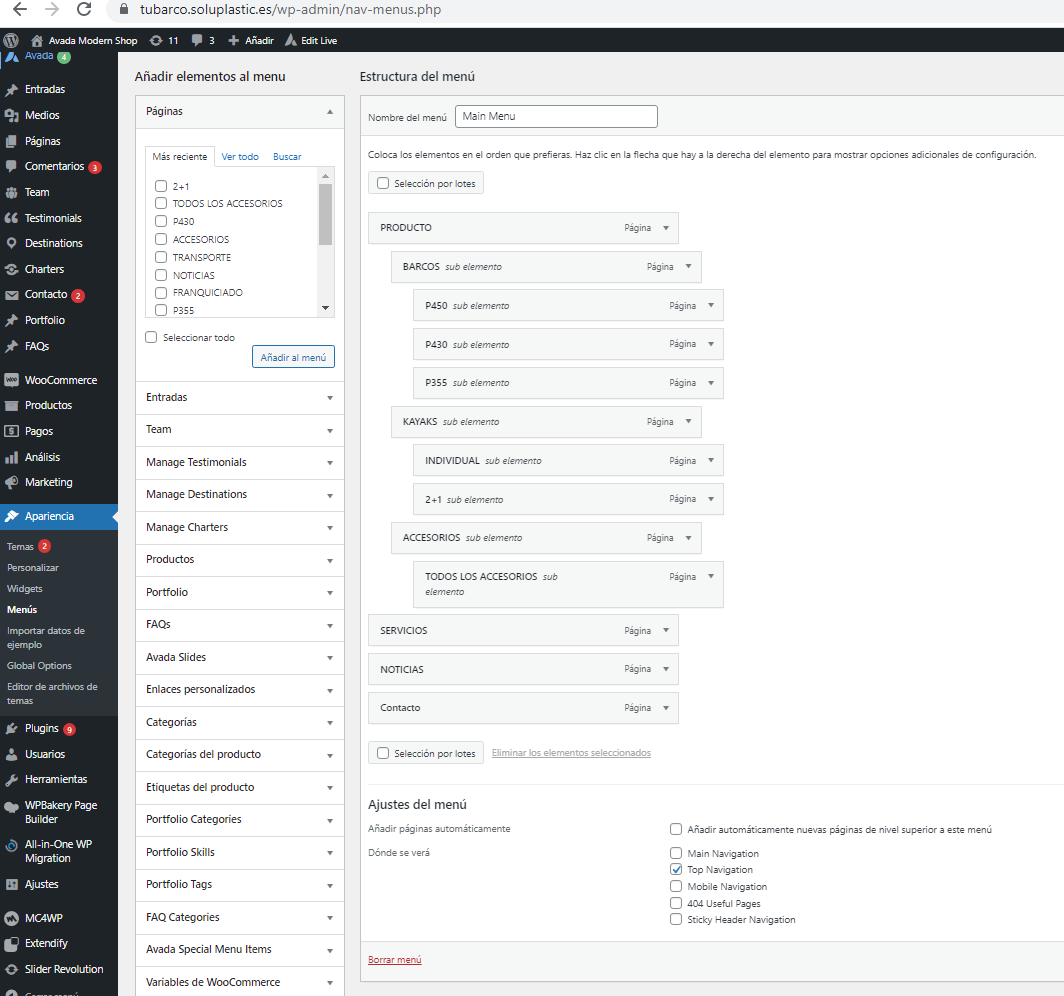Collapse the Páginas panel arrow
This screenshot has width=1064, height=996.
pyautogui.click(x=330, y=111)
